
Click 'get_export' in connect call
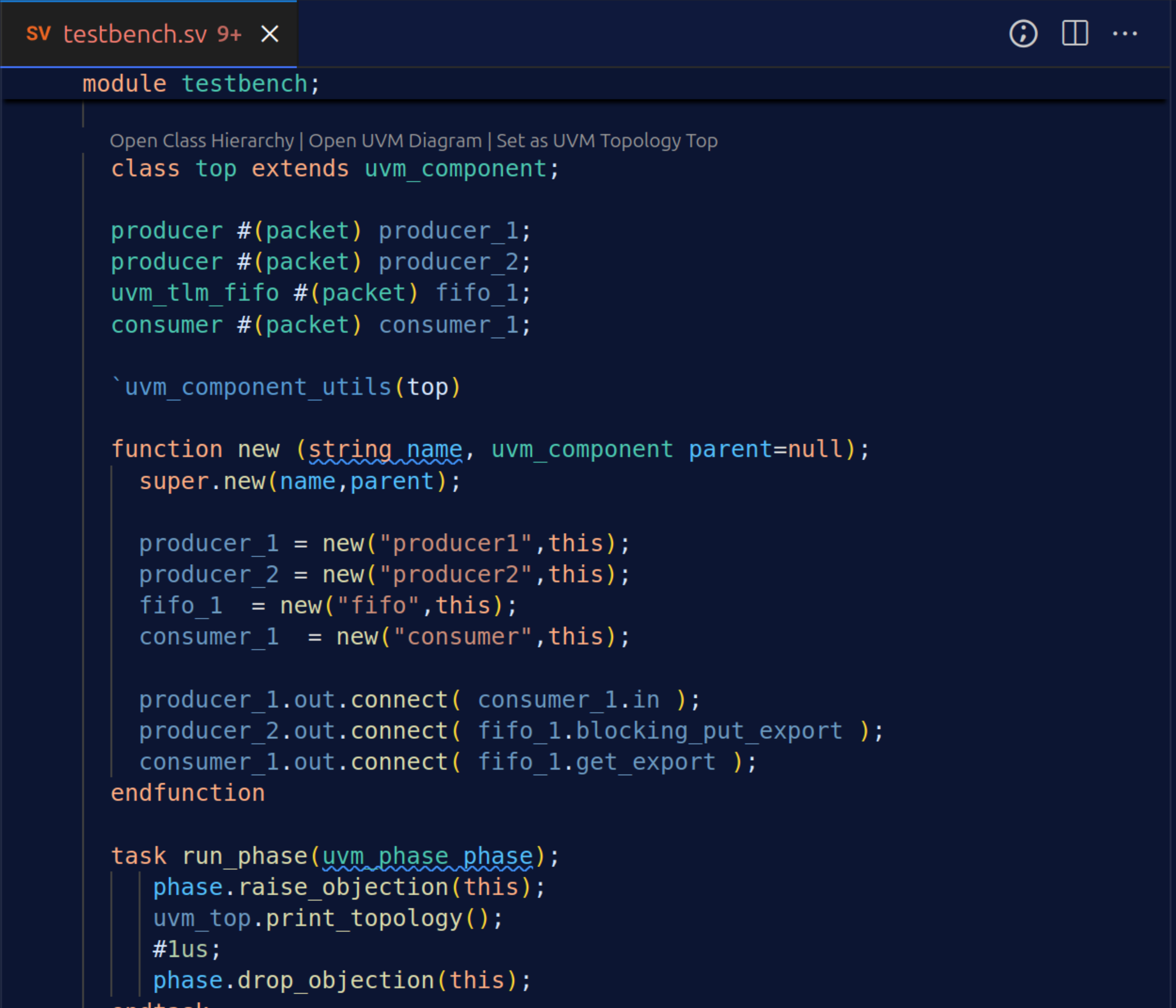tap(646, 762)
